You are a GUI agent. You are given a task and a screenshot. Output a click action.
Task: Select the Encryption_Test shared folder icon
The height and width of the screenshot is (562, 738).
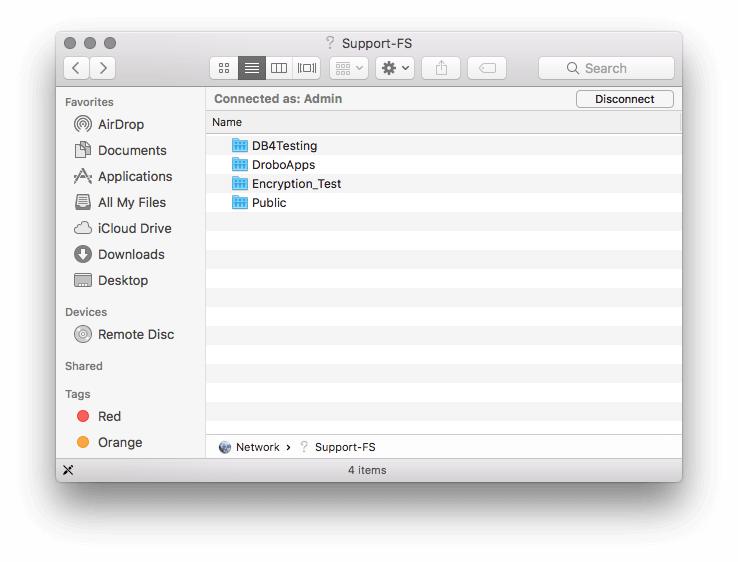pyautogui.click(x=240, y=183)
